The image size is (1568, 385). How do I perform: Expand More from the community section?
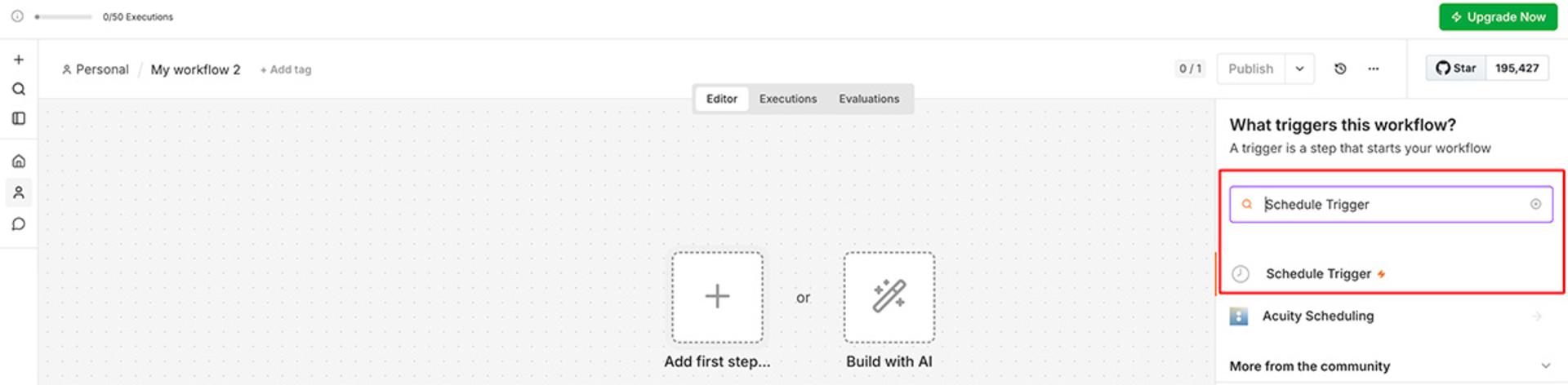[1545, 366]
